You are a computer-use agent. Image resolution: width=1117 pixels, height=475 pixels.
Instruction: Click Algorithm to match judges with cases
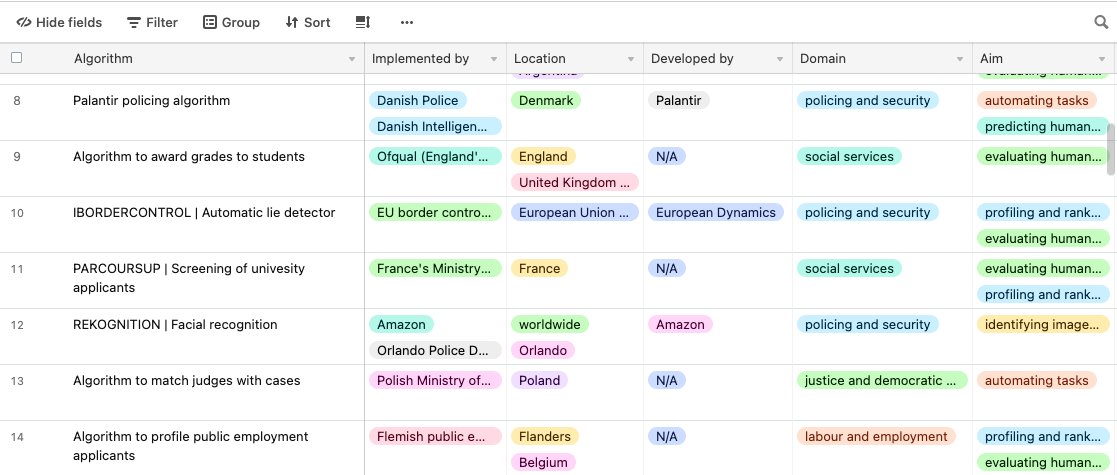(187, 380)
